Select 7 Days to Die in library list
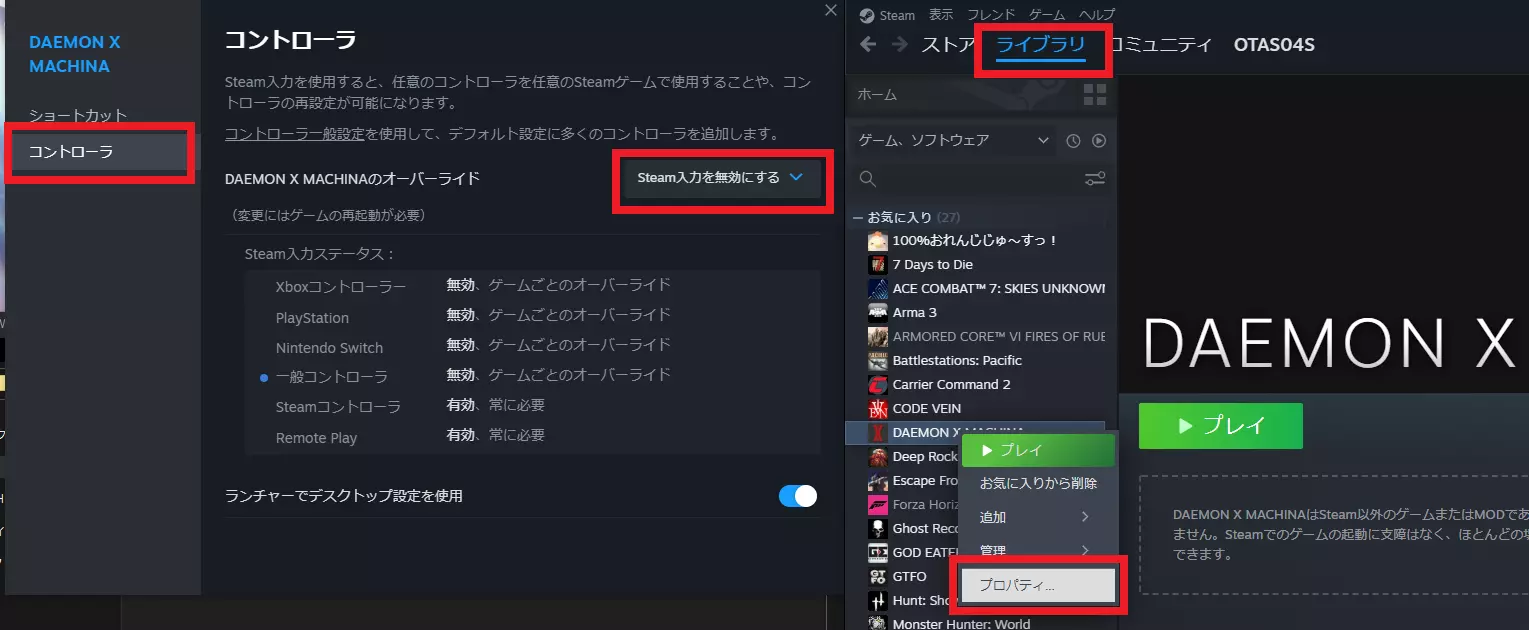 click(x=932, y=265)
